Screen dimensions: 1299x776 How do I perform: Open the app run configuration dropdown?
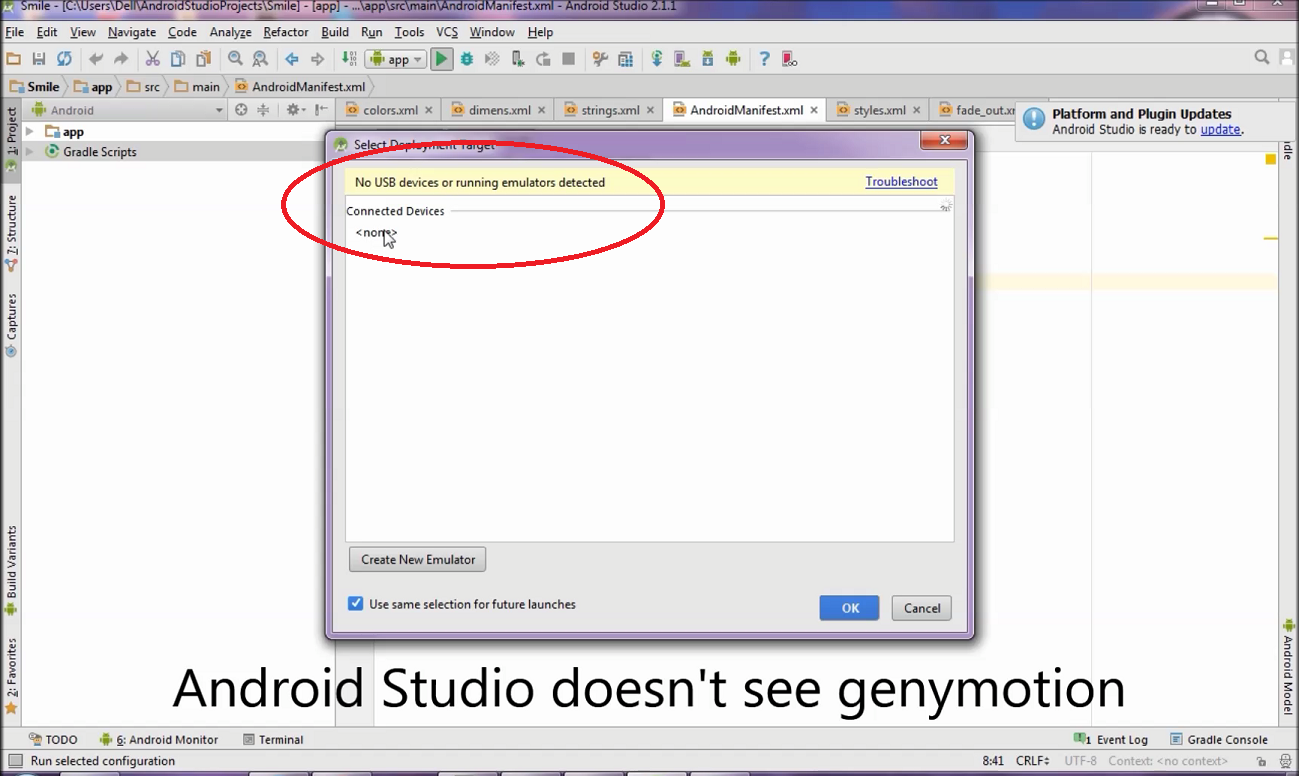click(396, 59)
